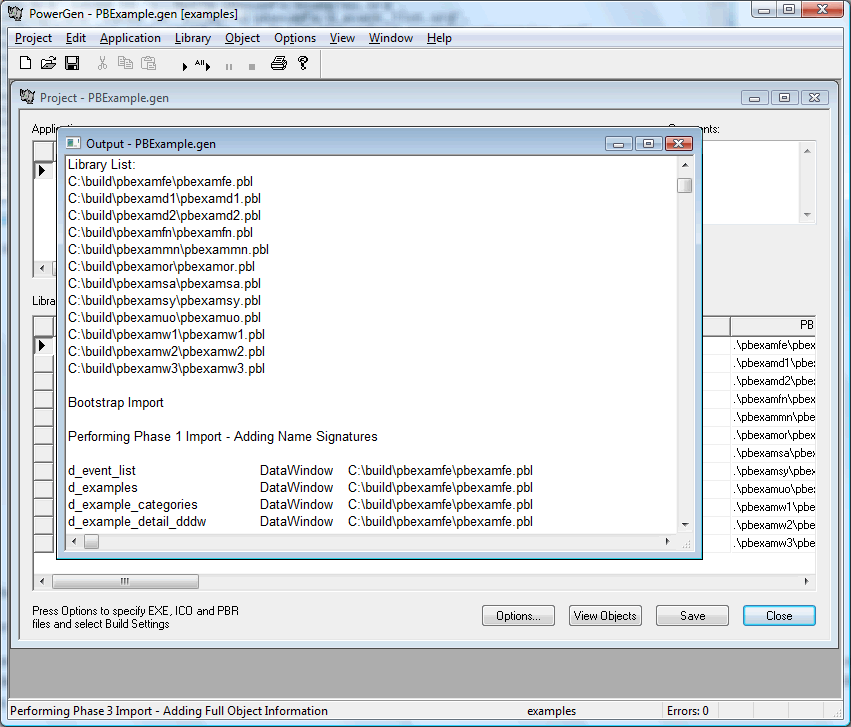
Task: Open the Application menu
Action: 130,38
